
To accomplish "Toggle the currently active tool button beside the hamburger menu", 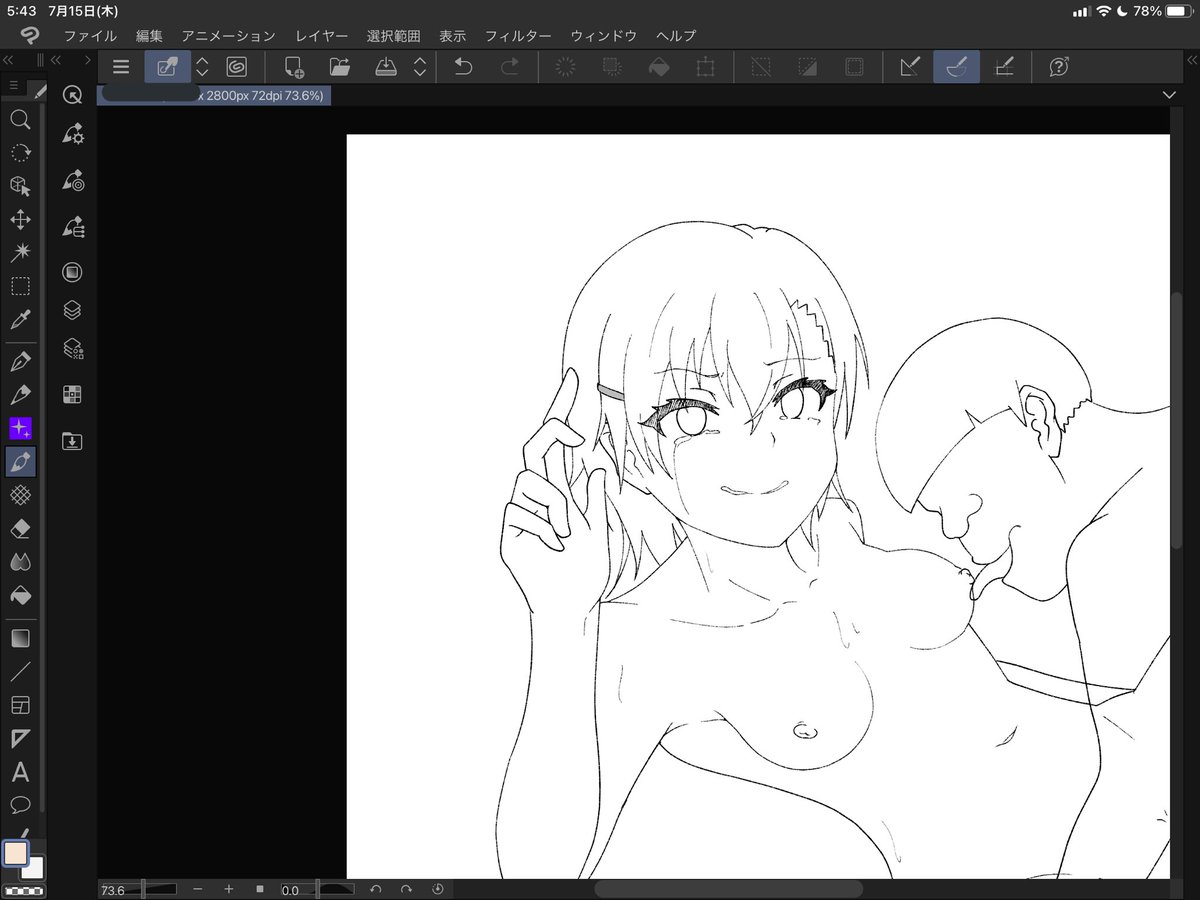I will pos(166,67).
